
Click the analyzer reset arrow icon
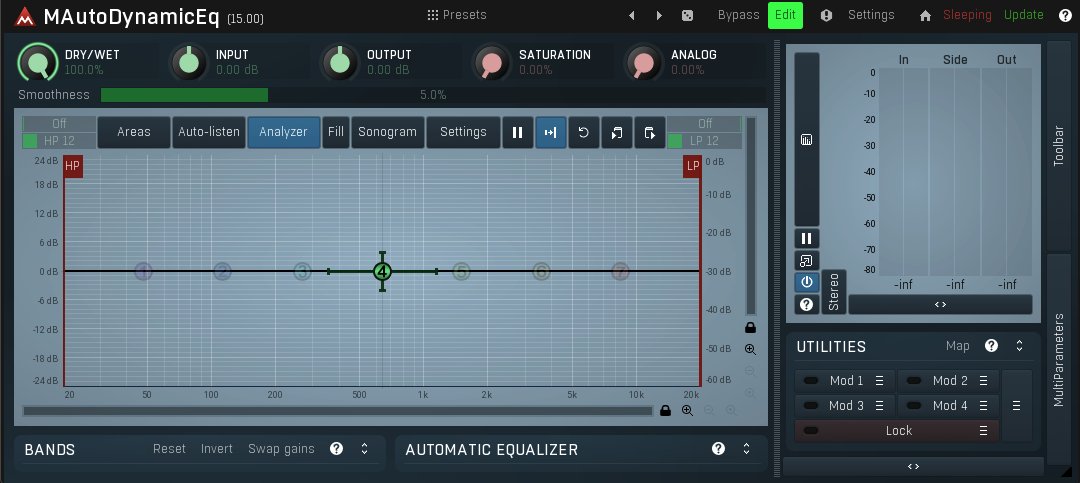coord(583,132)
